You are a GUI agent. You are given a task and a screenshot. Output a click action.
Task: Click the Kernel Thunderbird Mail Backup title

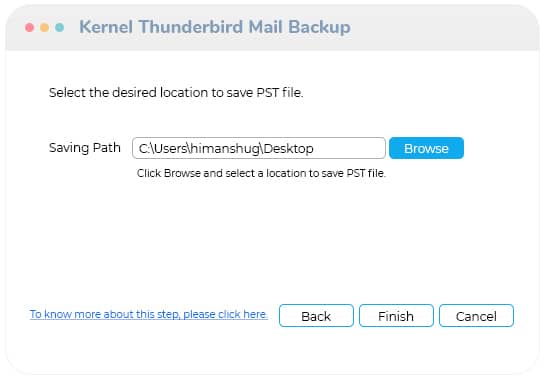215,27
